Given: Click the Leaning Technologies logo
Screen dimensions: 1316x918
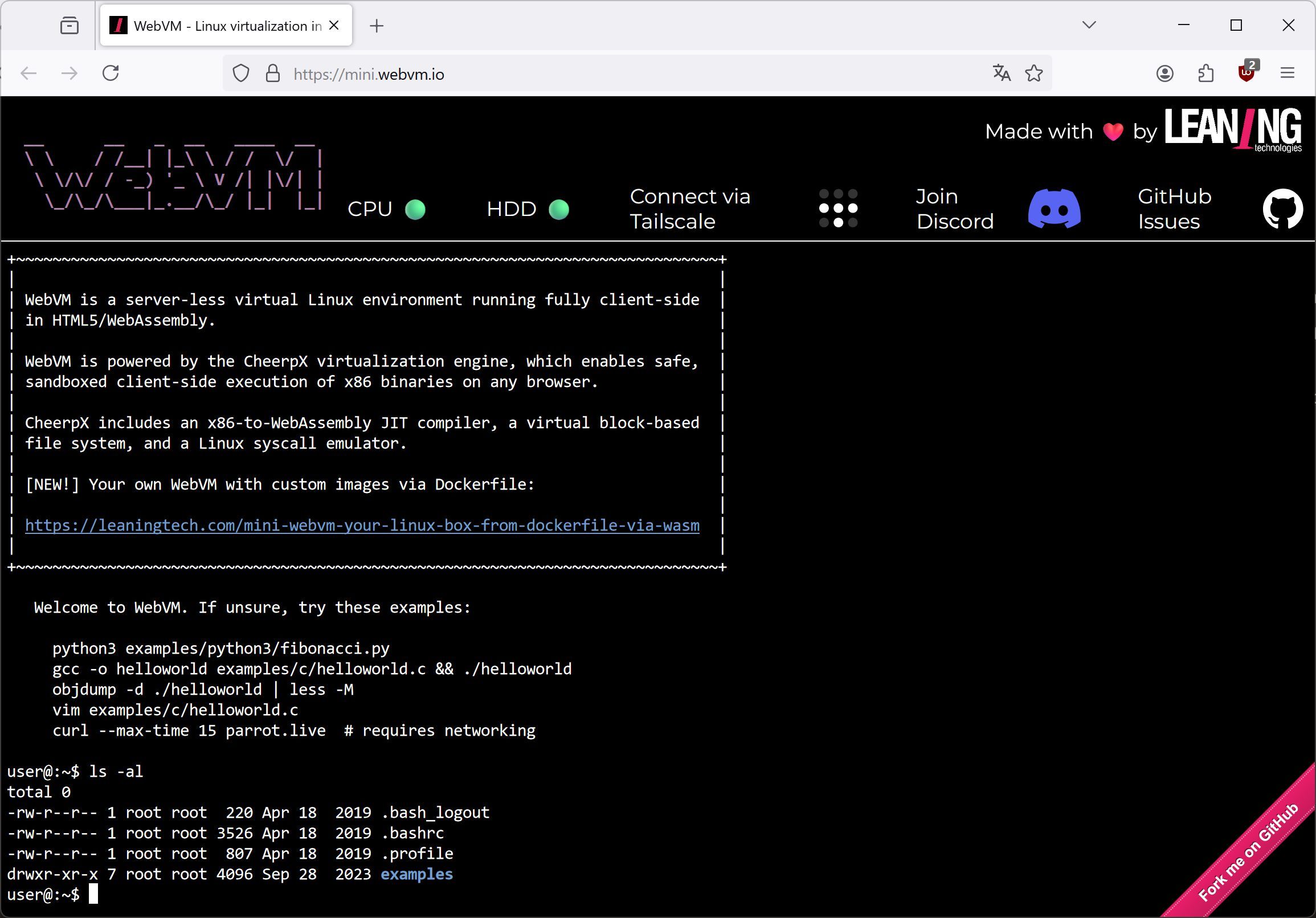Looking at the screenshot, I should click(x=1233, y=130).
